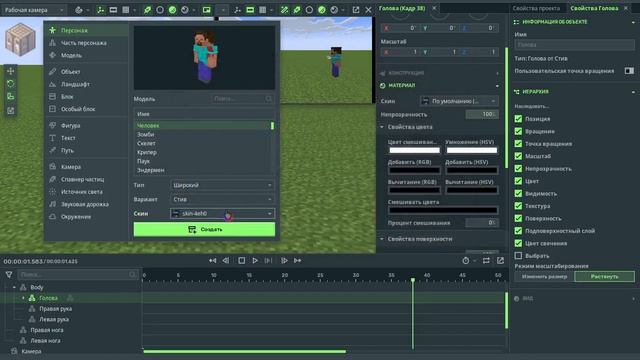Choose Источник света in workbench list

tap(87, 192)
